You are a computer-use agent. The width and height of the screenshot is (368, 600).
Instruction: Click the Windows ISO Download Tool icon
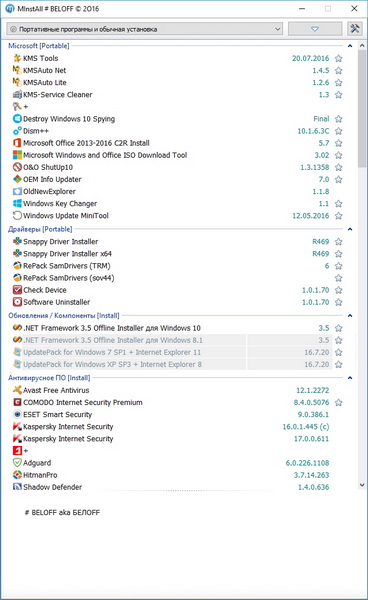point(17,155)
